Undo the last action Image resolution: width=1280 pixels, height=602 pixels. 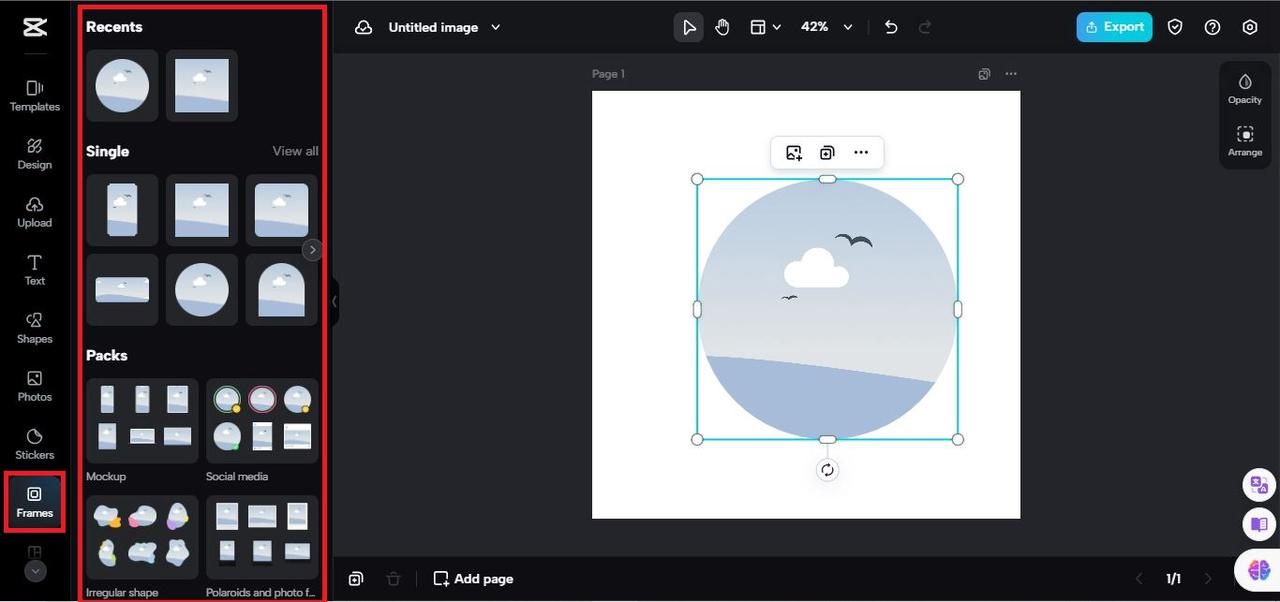tap(891, 27)
